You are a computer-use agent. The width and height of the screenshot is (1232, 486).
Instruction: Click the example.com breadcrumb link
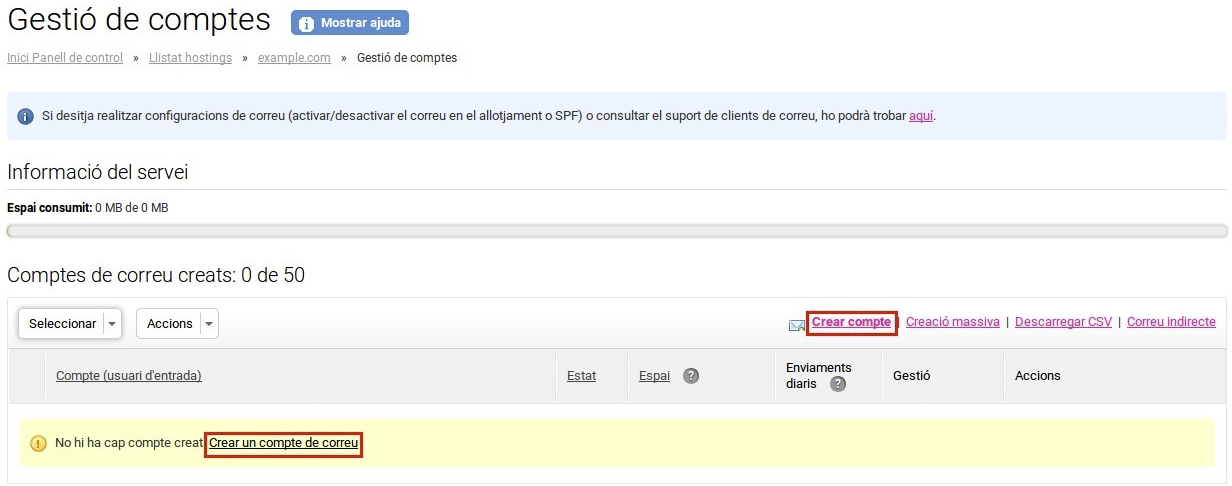pos(294,58)
